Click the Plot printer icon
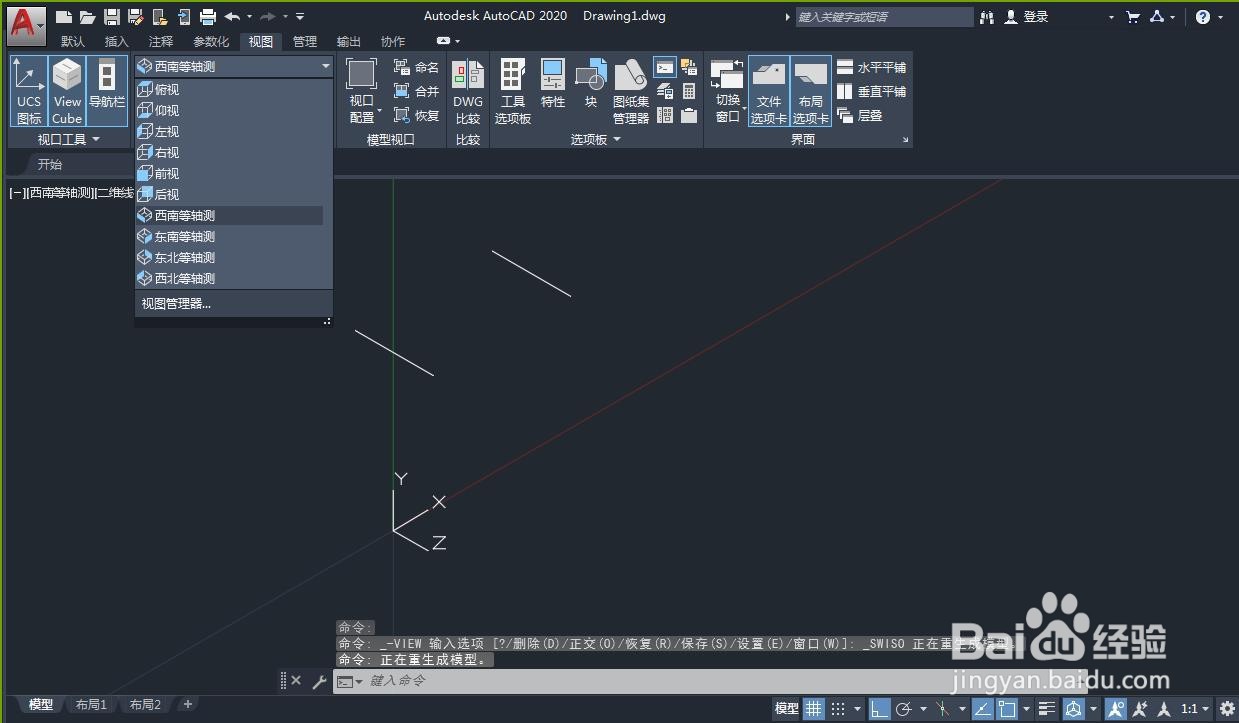 point(208,17)
